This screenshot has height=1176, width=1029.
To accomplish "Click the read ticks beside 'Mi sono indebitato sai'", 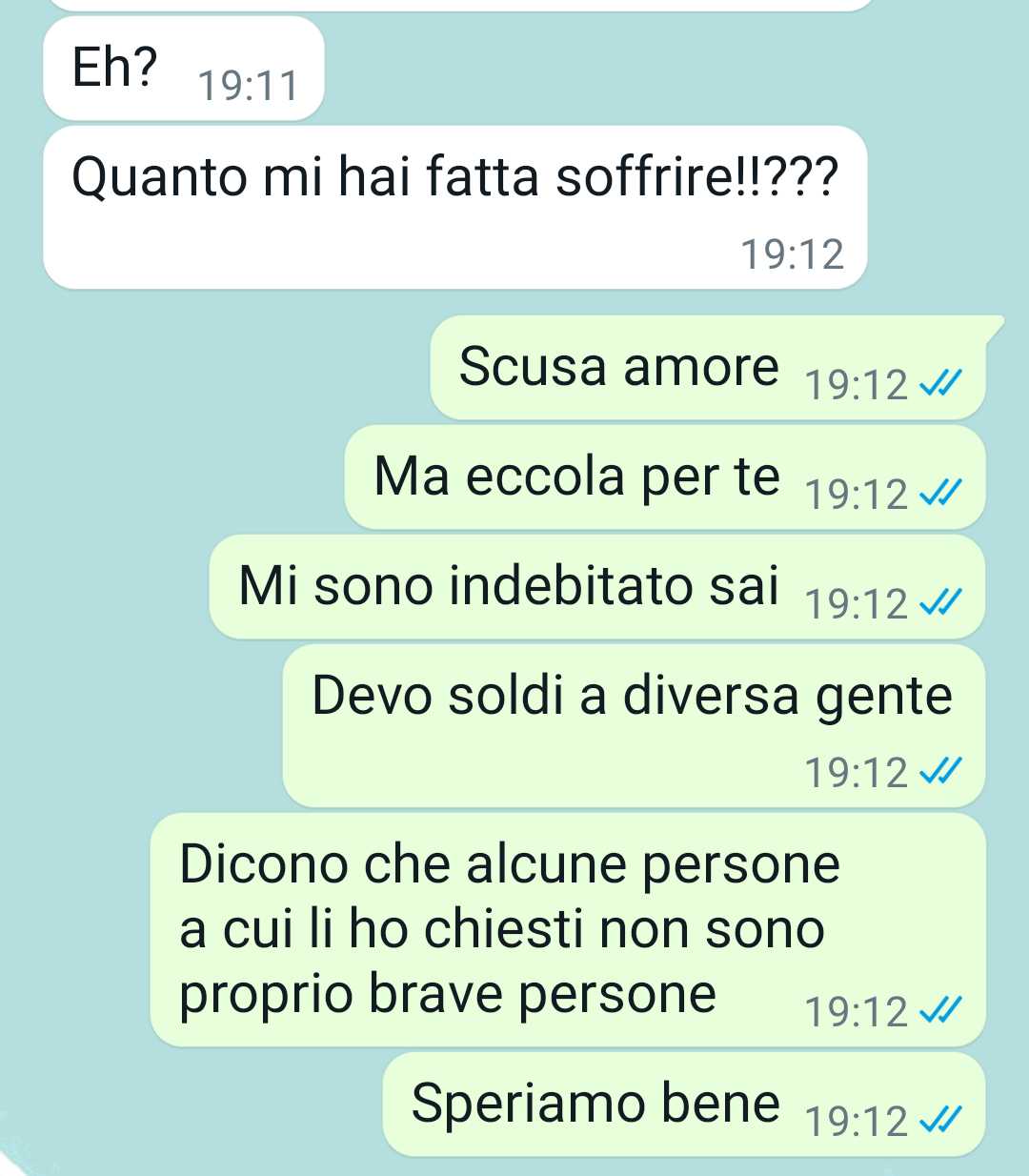I will [x=940, y=604].
